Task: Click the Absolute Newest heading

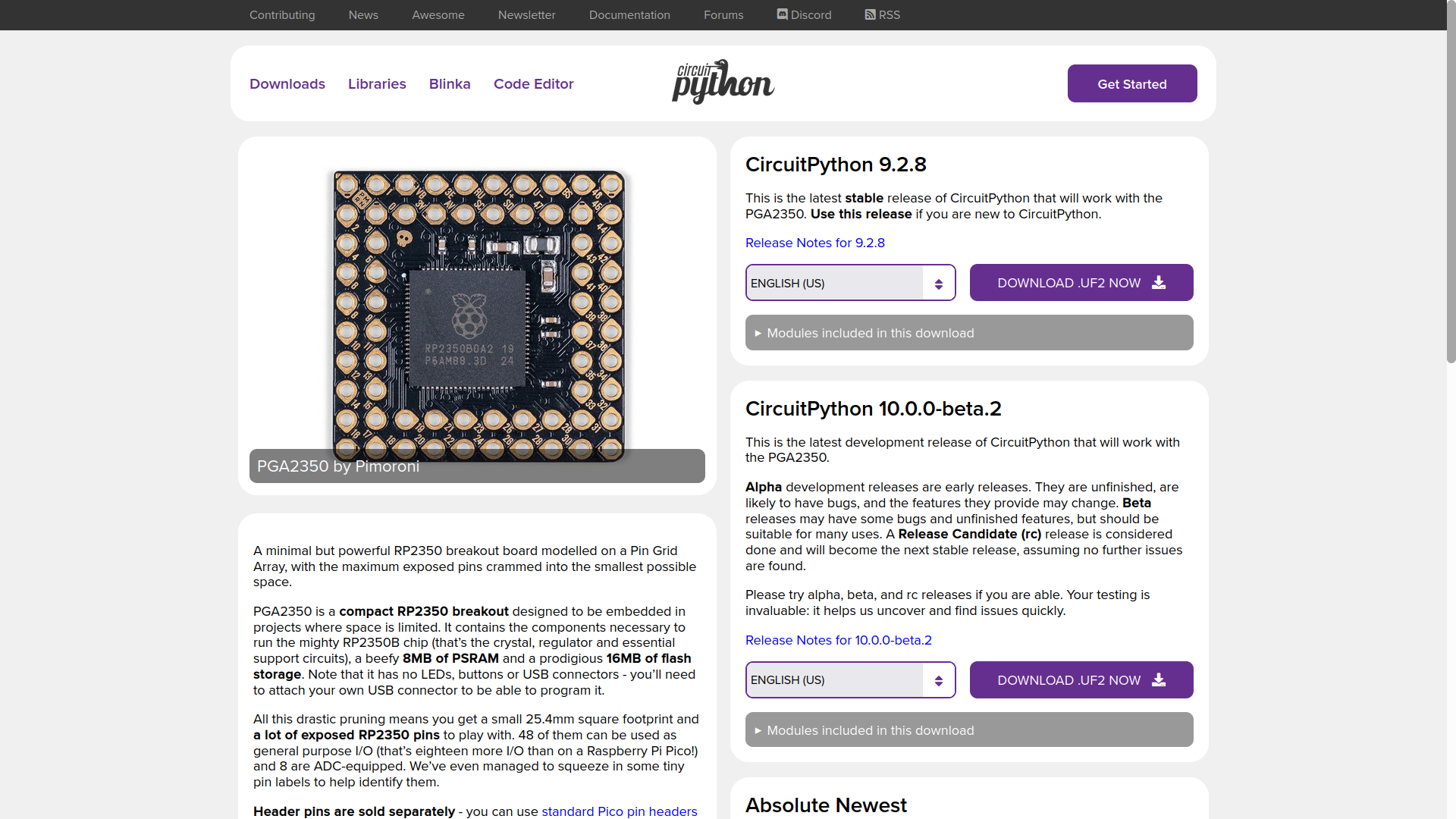Action: click(x=826, y=805)
